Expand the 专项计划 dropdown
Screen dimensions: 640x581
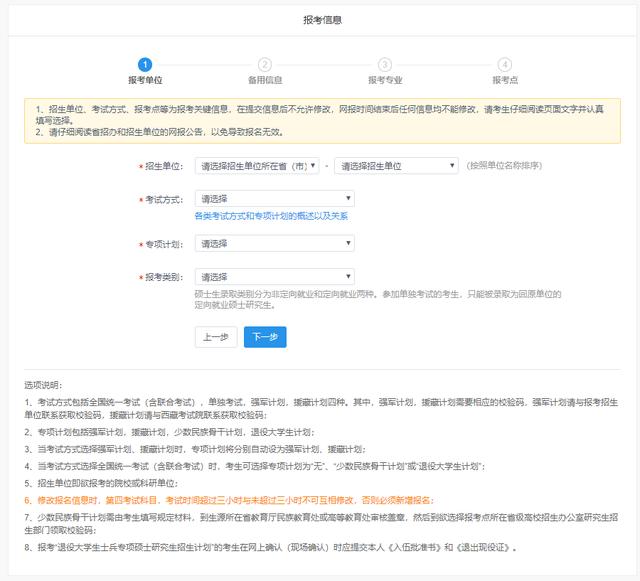click(275, 244)
